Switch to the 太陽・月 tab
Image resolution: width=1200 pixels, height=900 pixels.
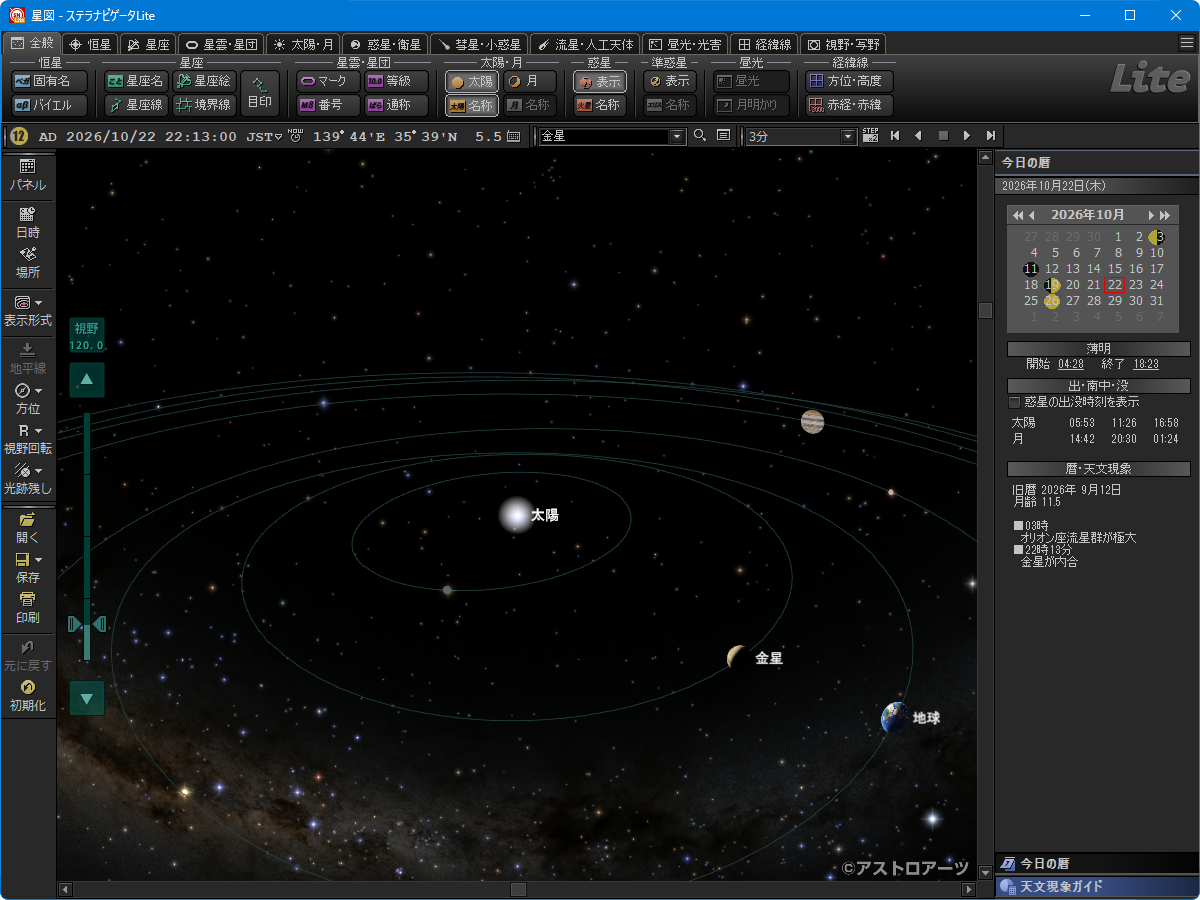304,44
